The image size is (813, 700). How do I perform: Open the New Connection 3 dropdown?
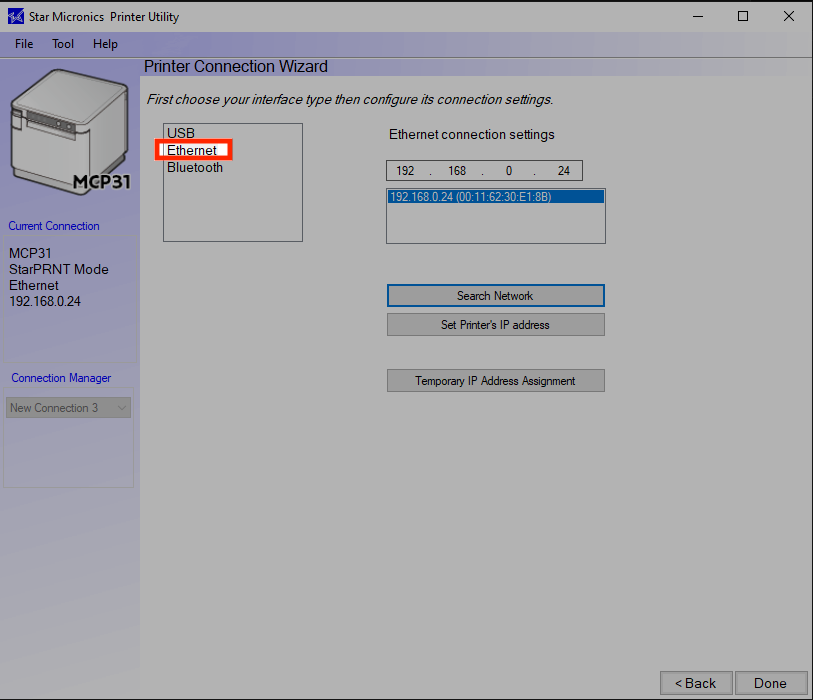tap(68, 407)
